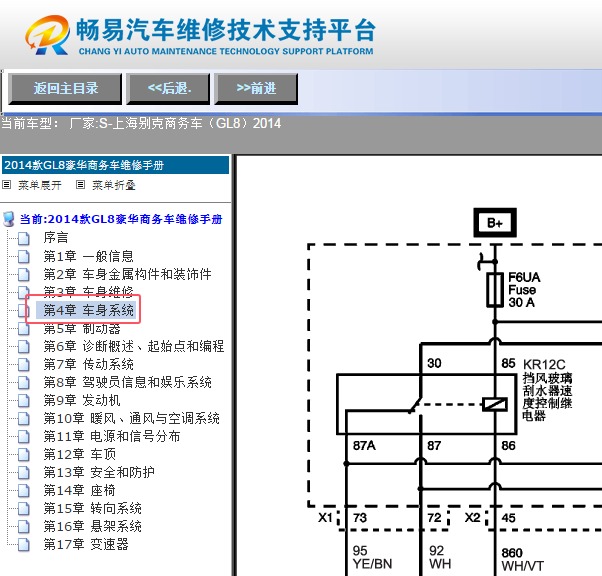This screenshot has height=576, width=602.
Task: Click the 860 WH/VT wire label
Action: (x=523, y=559)
